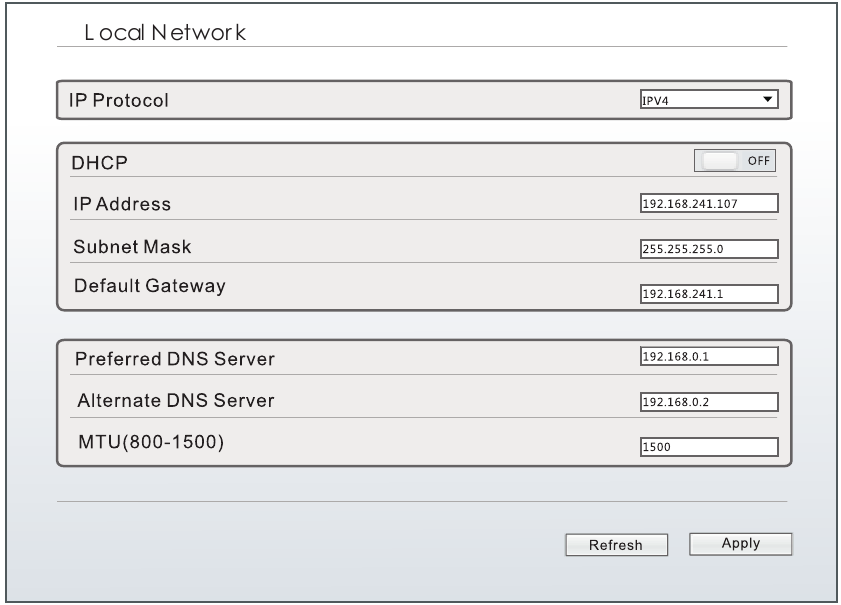Click the IP Address input field
The image size is (841, 605).
[709, 203]
